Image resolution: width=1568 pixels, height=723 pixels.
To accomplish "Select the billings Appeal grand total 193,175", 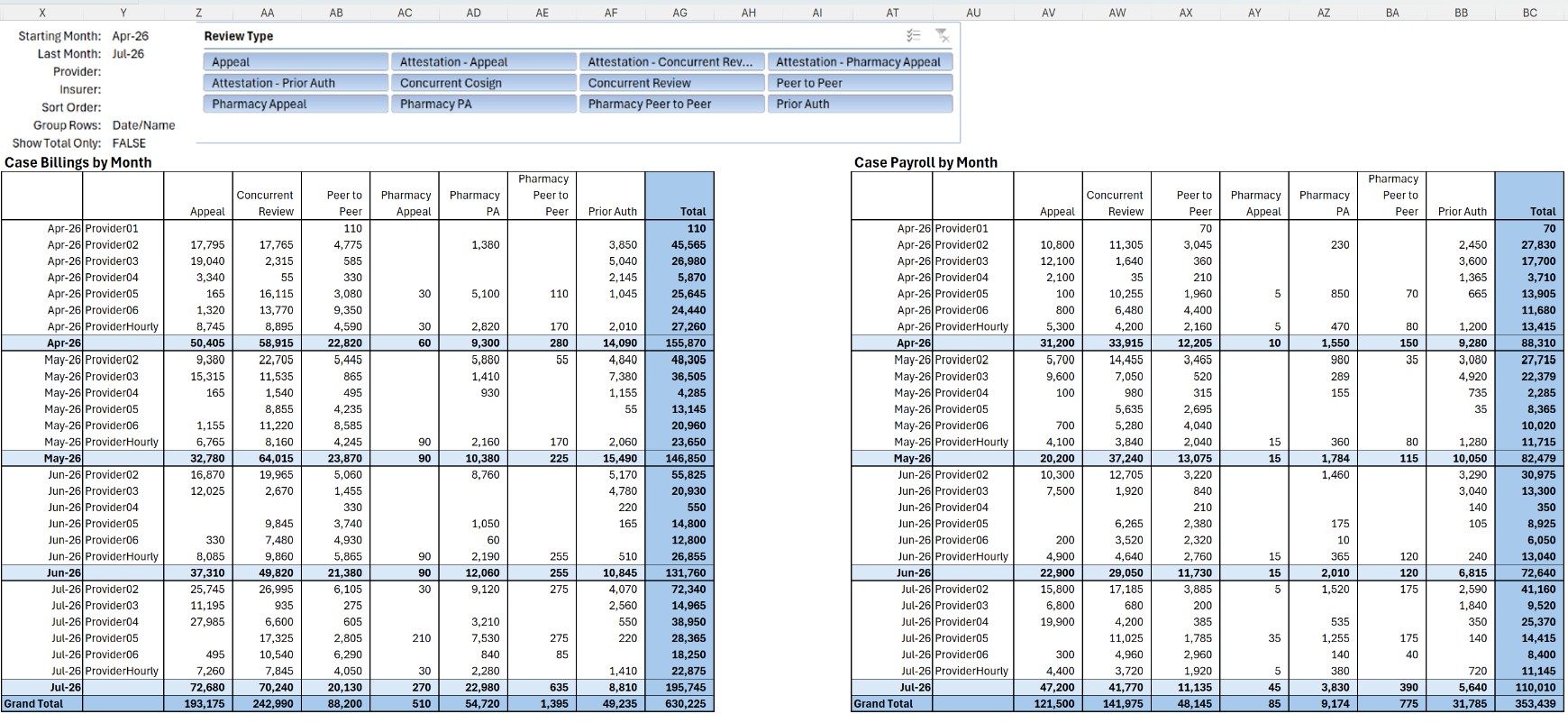I will [x=204, y=704].
